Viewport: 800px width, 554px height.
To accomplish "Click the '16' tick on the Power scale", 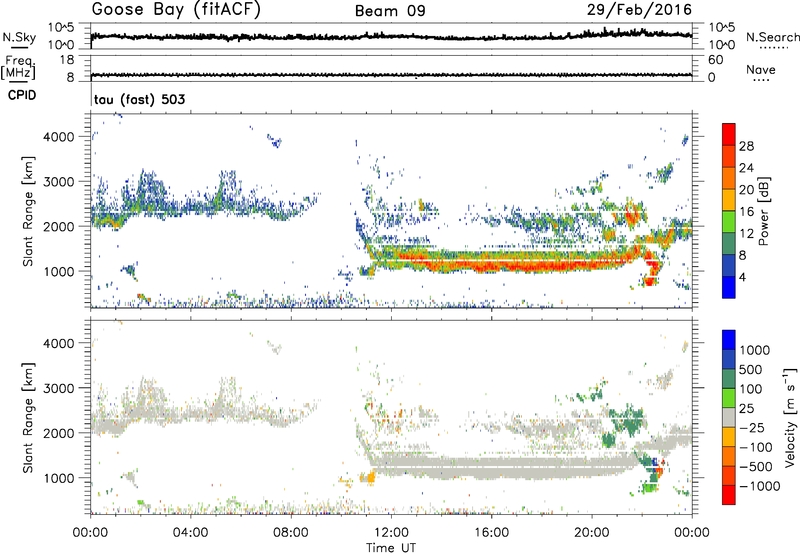I will pos(746,212).
